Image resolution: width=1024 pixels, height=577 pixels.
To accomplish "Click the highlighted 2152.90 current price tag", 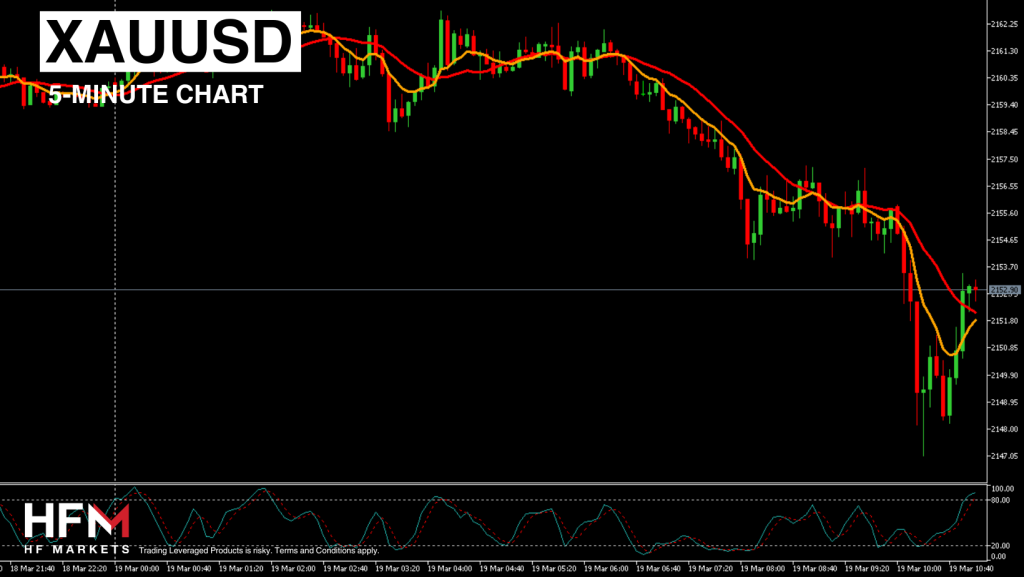I will [1003, 290].
